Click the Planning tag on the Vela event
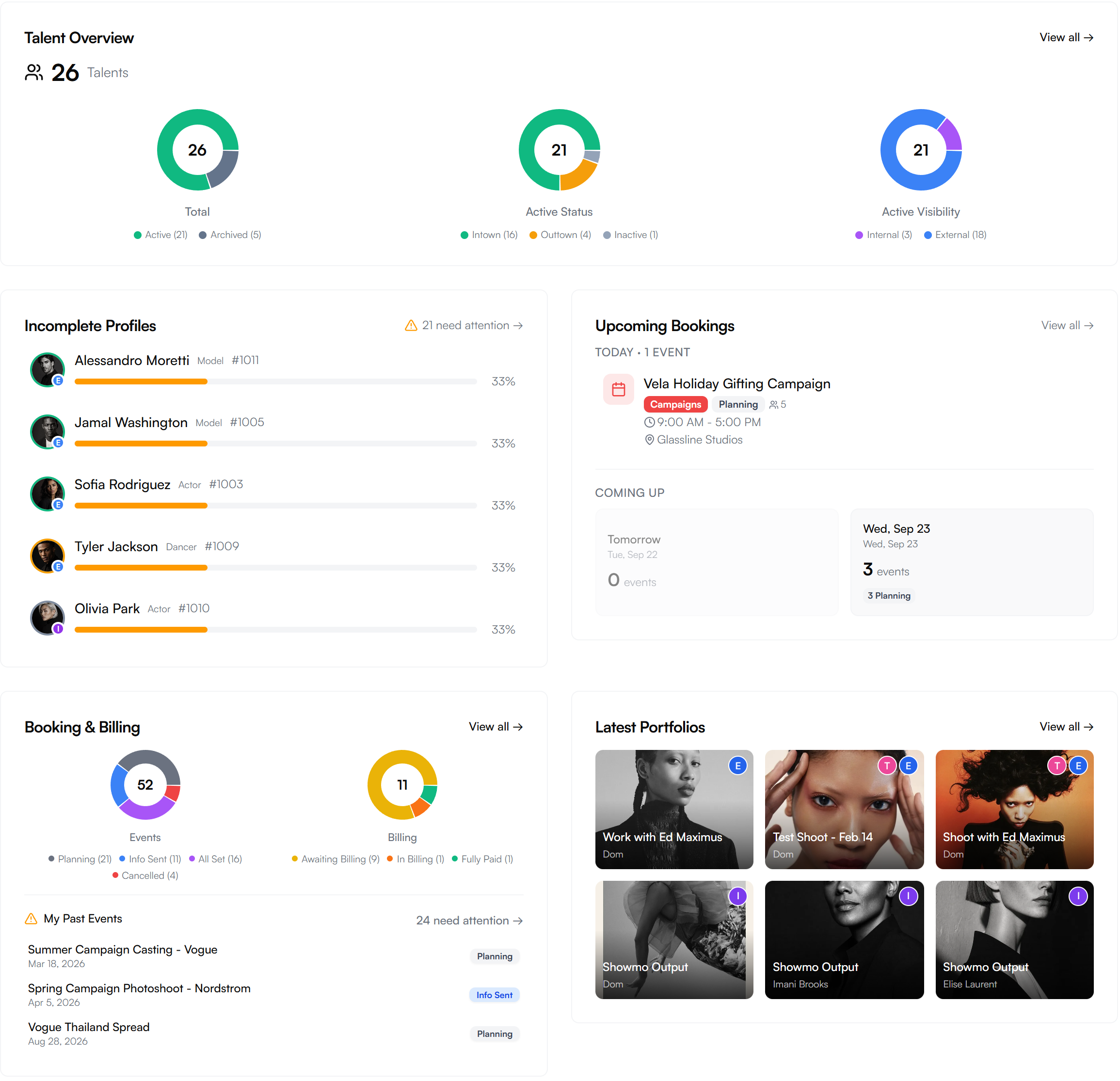 tap(738, 404)
